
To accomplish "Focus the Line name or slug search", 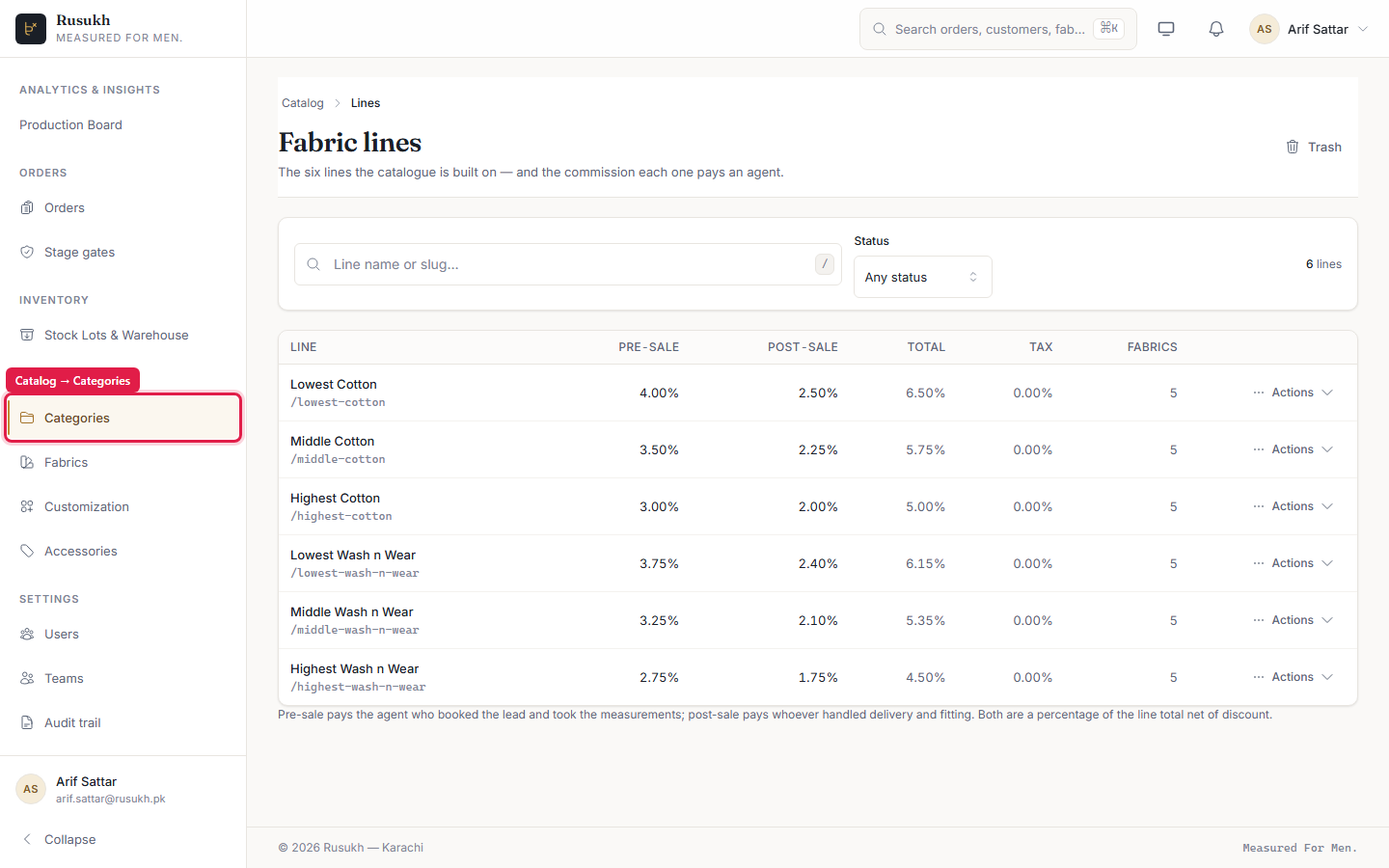I will pos(567,264).
